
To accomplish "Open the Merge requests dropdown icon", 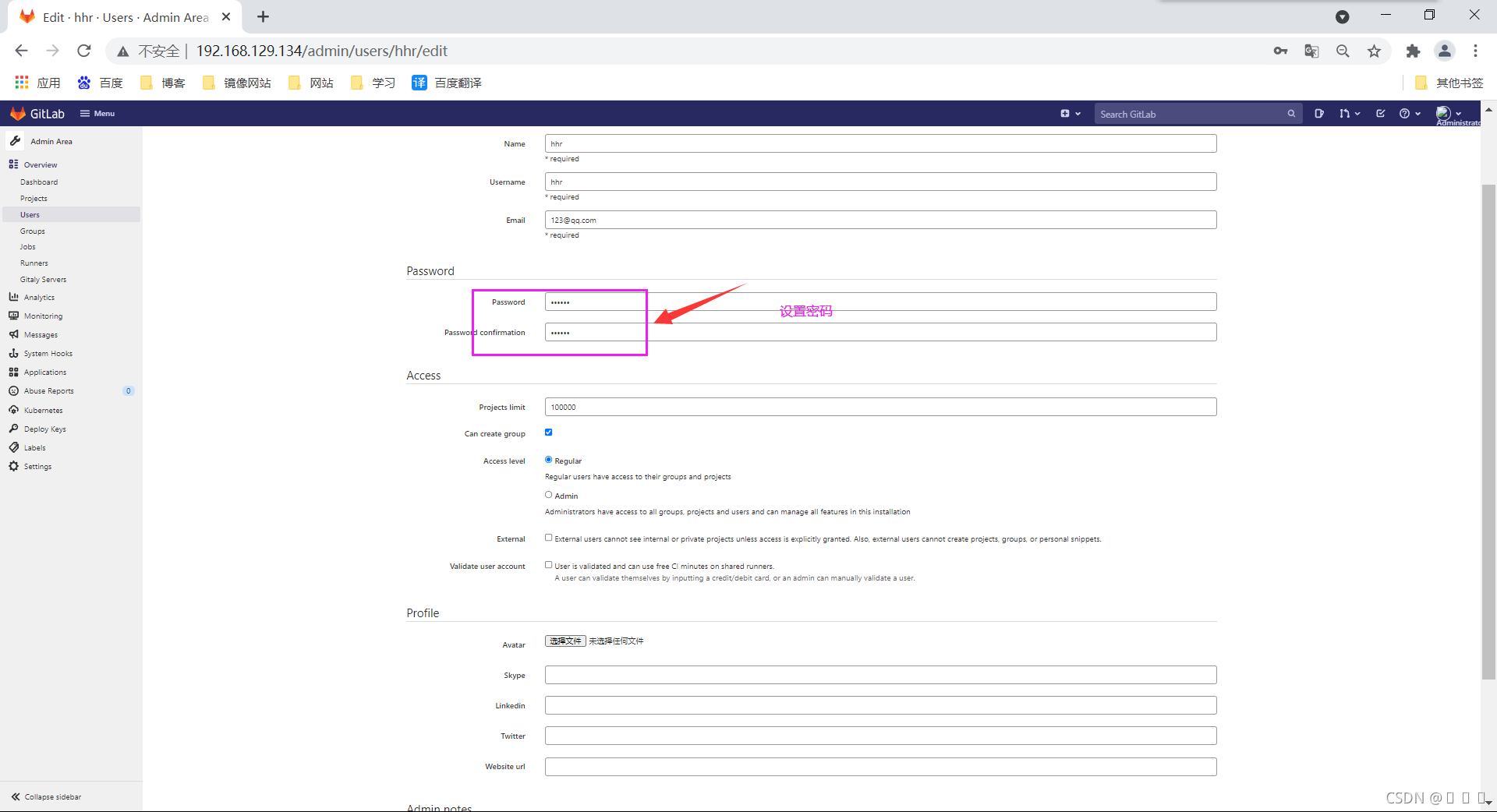I will point(1350,114).
